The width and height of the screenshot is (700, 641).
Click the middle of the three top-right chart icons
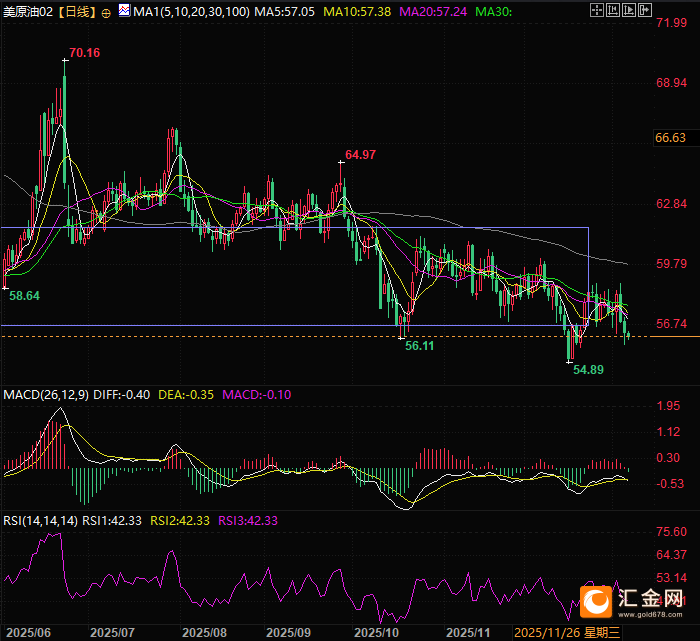click(x=615, y=12)
